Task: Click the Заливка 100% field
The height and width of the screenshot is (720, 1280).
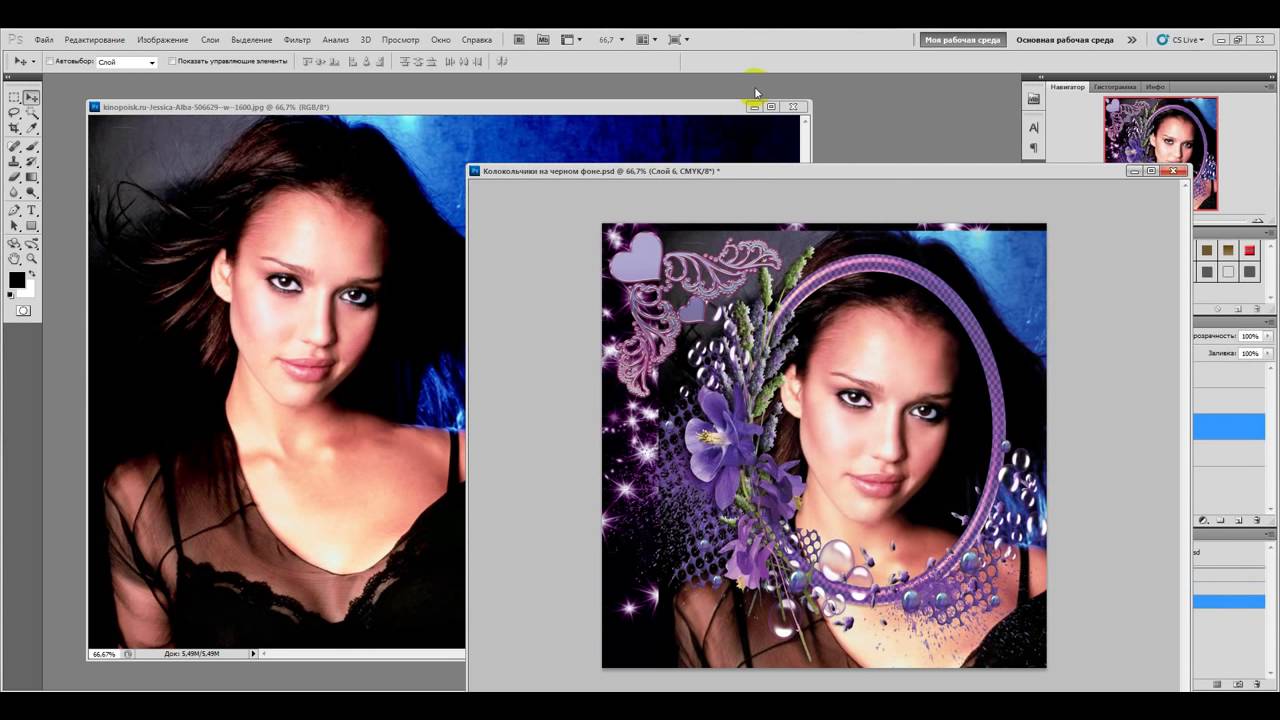Action: (x=1250, y=353)
